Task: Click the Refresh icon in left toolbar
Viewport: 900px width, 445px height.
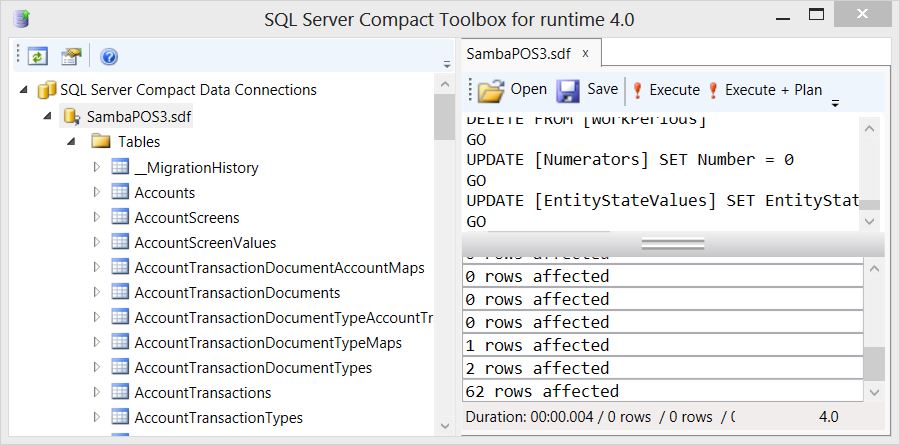Action: click(x=38, y=56)
